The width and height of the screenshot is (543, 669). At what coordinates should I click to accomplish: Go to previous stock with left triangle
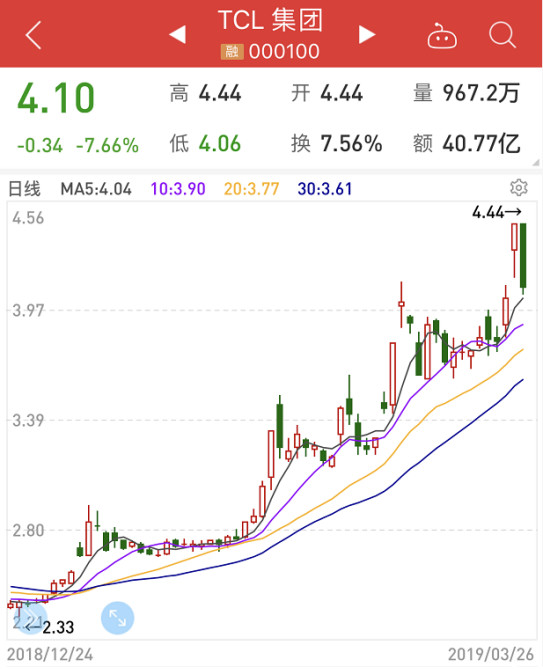click(x=177, y=35)
